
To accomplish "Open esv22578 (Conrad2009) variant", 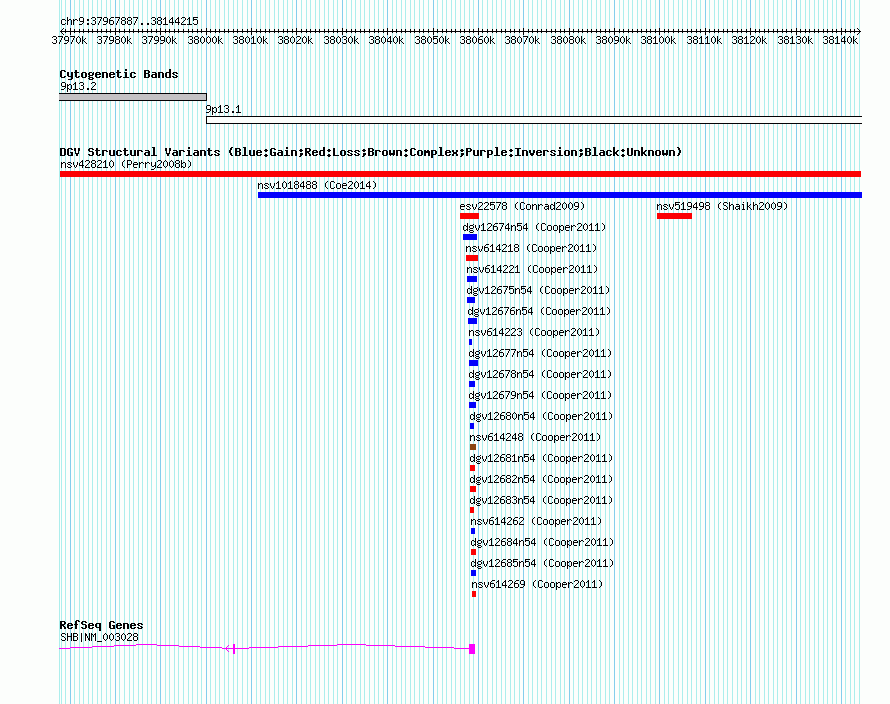I will point(522,206).
